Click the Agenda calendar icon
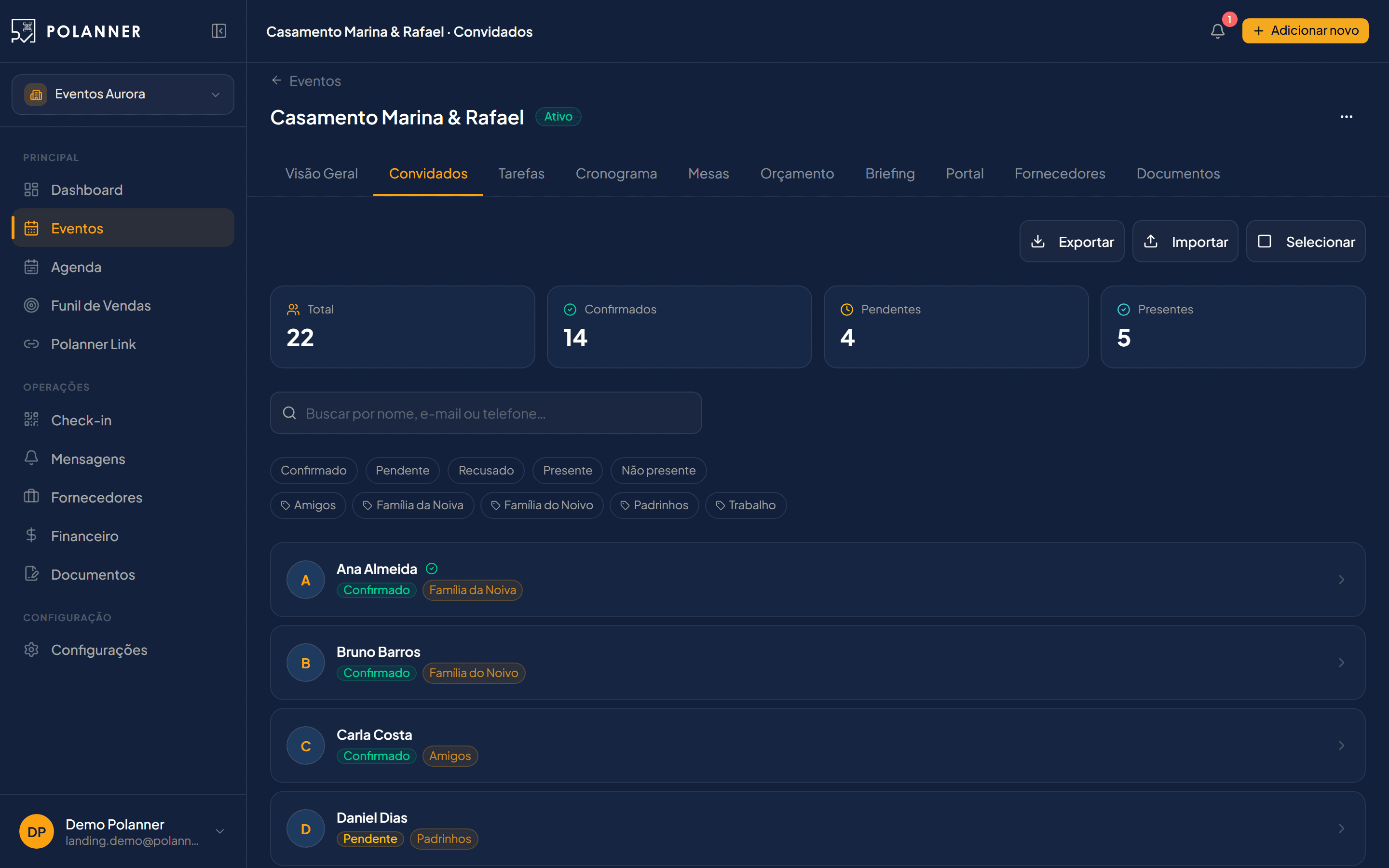Screen dimensions: 1389x868 [x=31, y=267]
